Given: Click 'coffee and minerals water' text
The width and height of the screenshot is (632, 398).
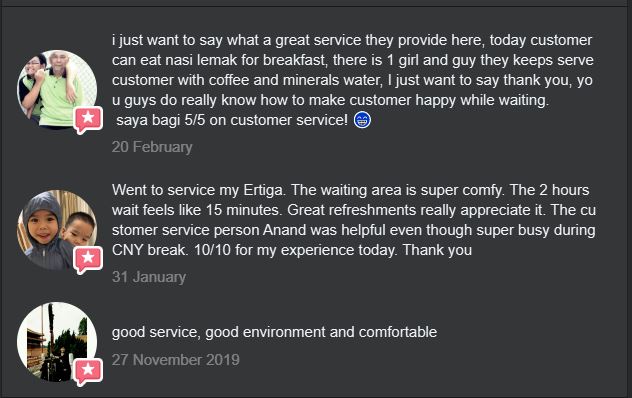Looking at the screenshot, I should pyautogui.click(x=295, y=80).
